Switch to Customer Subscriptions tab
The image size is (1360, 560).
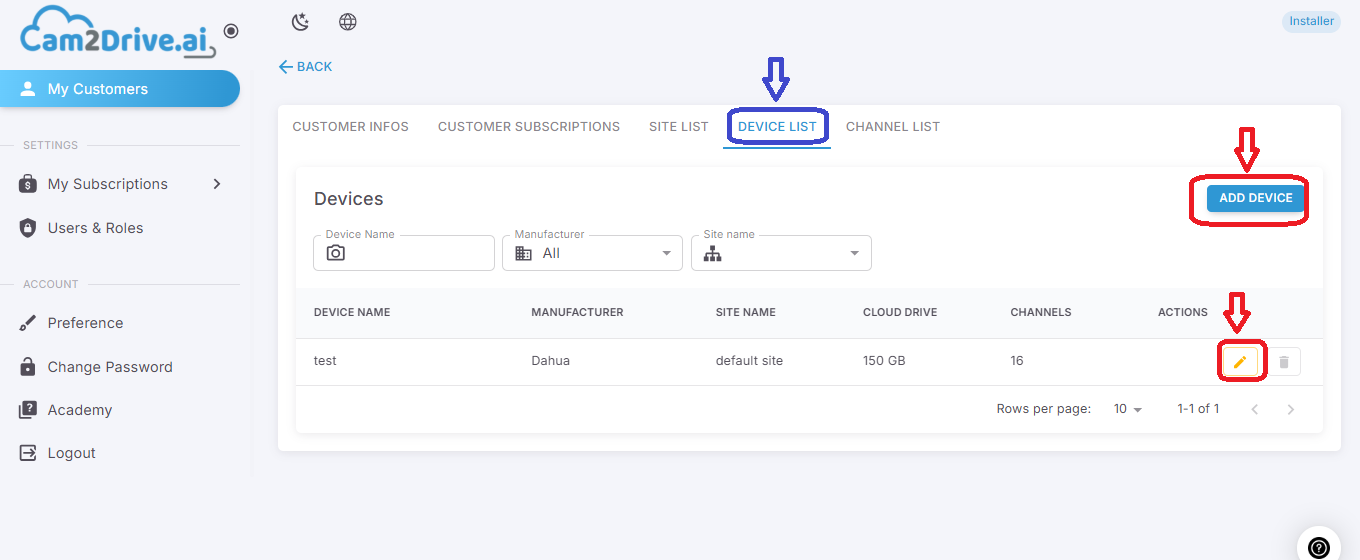[529, 127]
